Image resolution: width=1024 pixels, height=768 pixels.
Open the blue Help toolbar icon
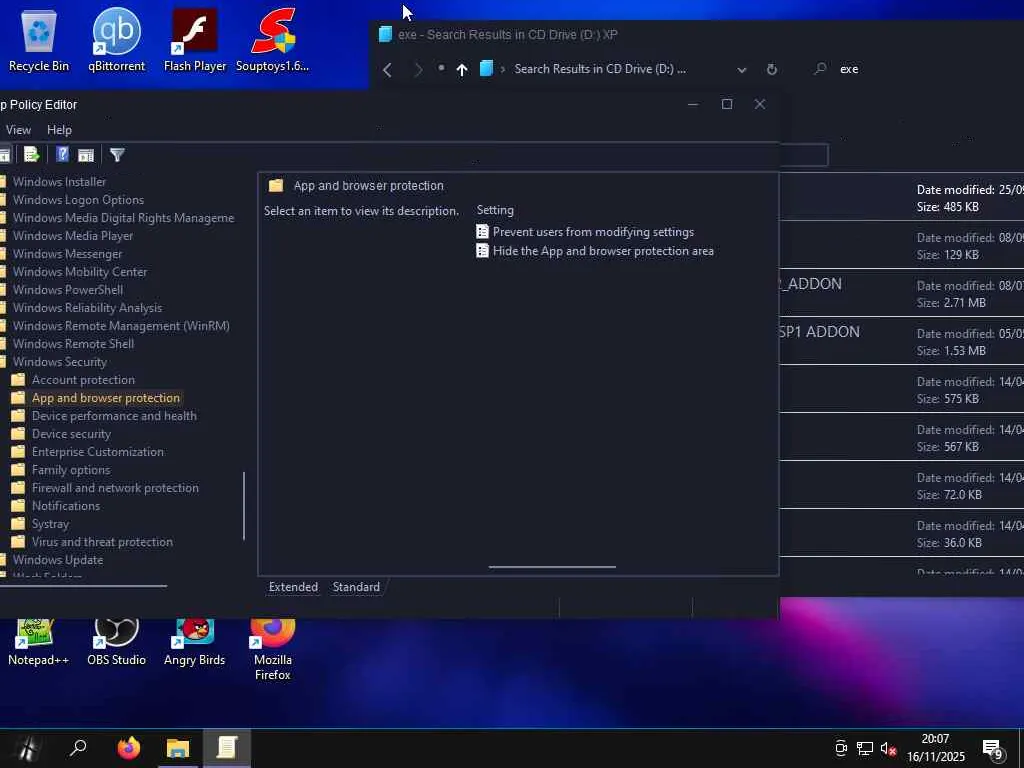pyautogui.click(x=62, y=155)
